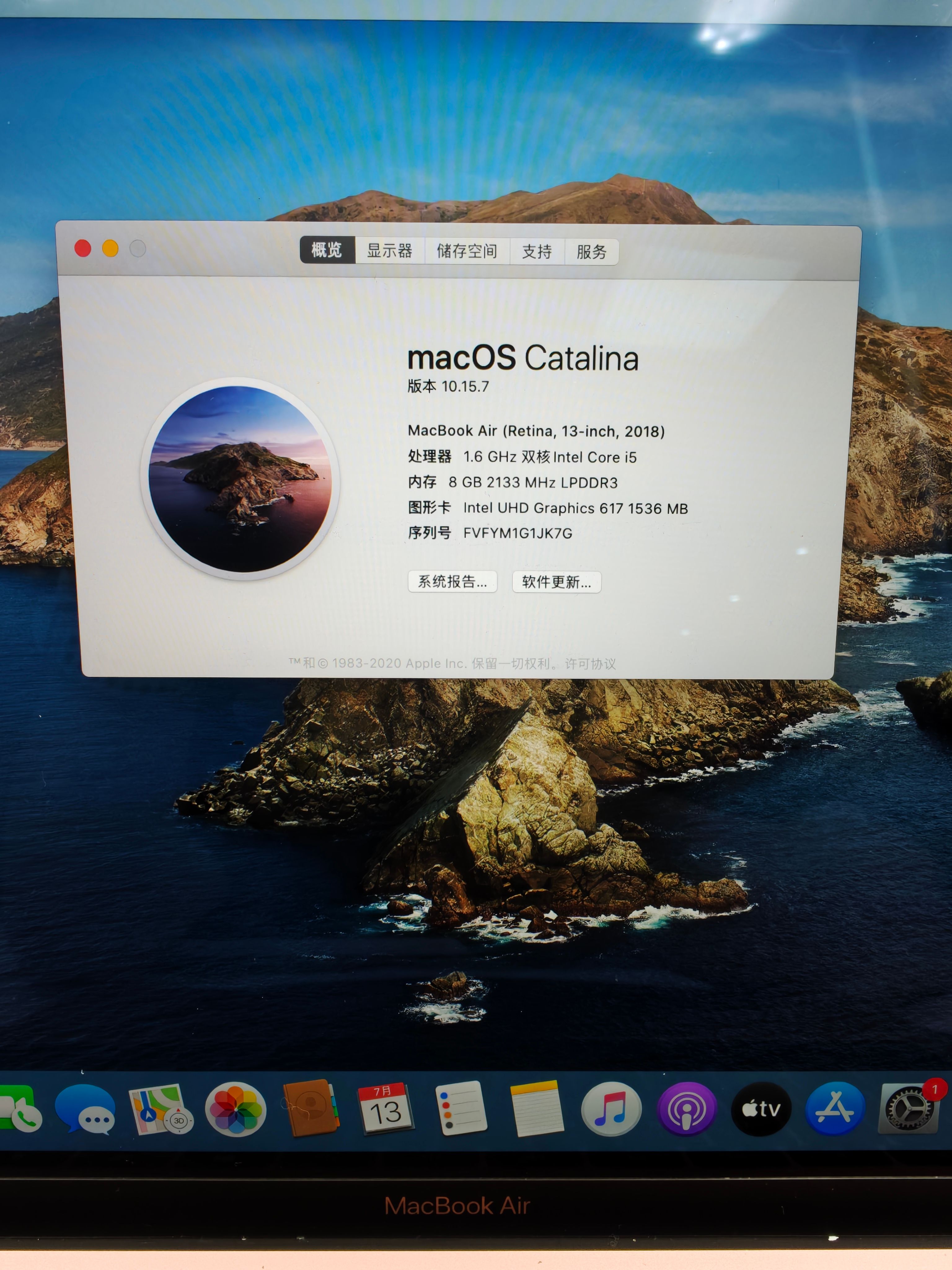This screenshot has height=1270, width=952.
Task: Open the Podcasts app icon
Action: click(686, 1109)
